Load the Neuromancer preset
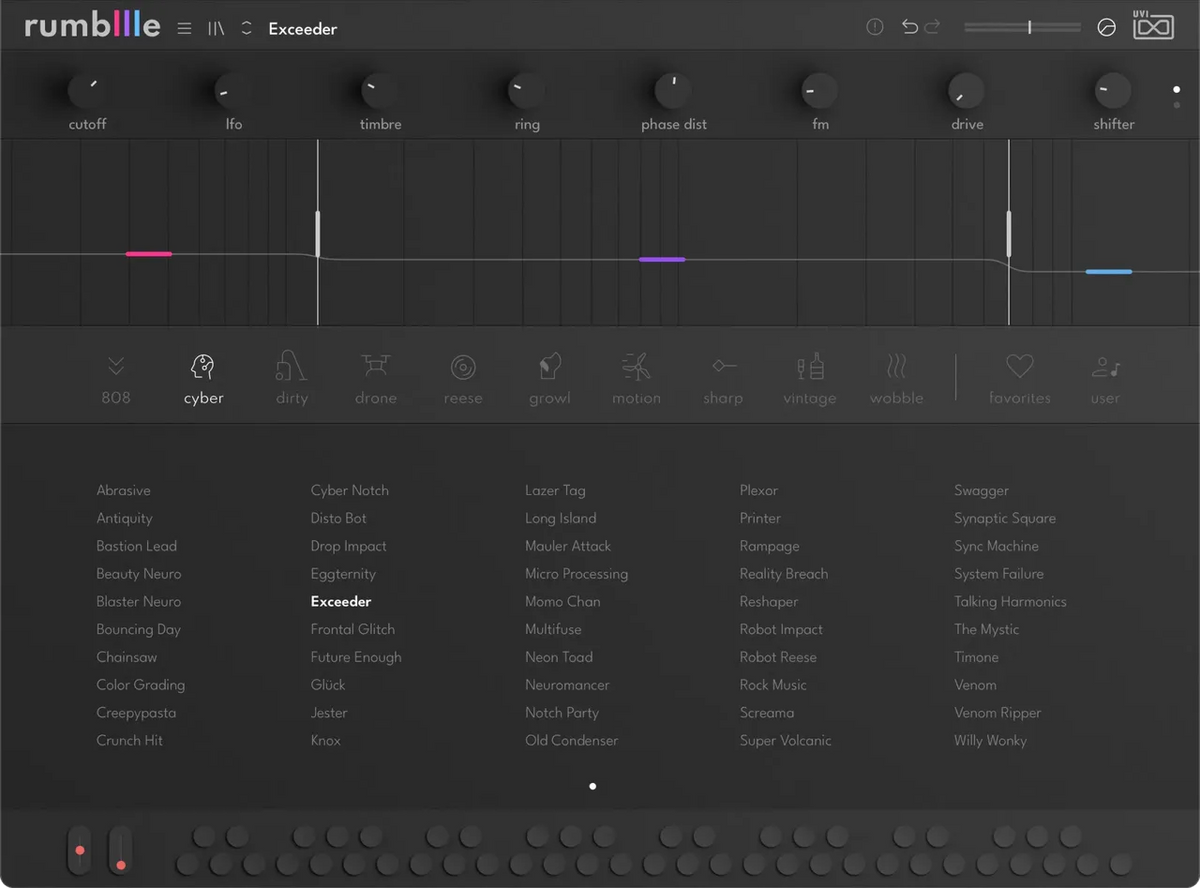1200x888 pixels. [567, 685]
